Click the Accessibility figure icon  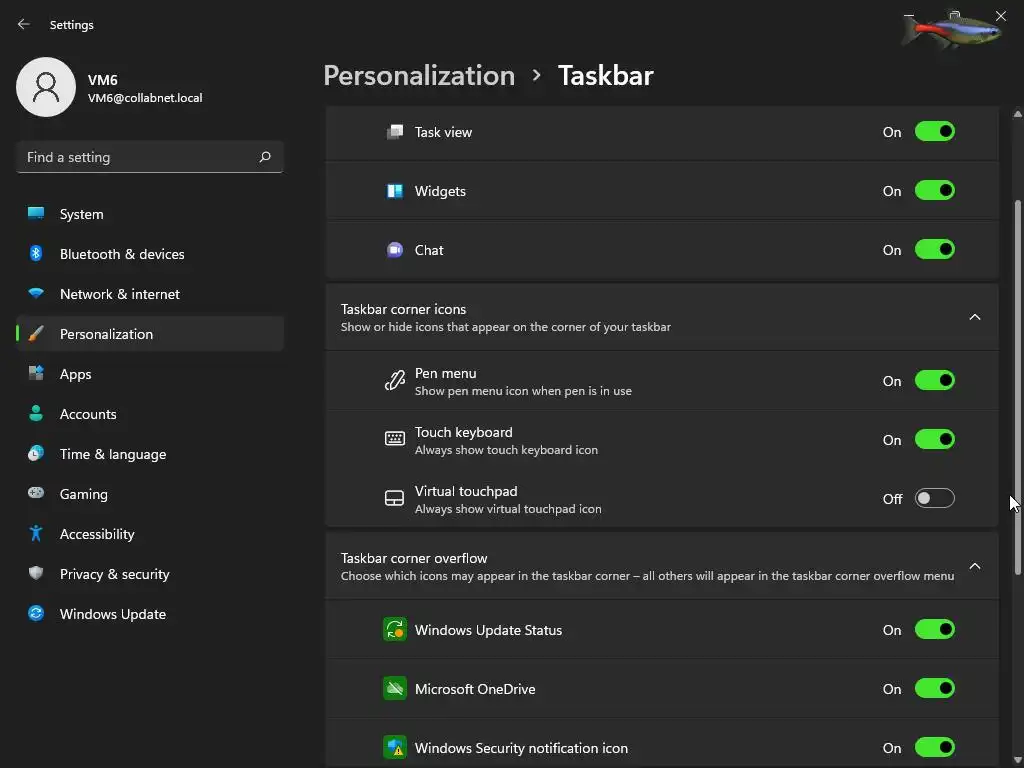click(x=36, y=534)
